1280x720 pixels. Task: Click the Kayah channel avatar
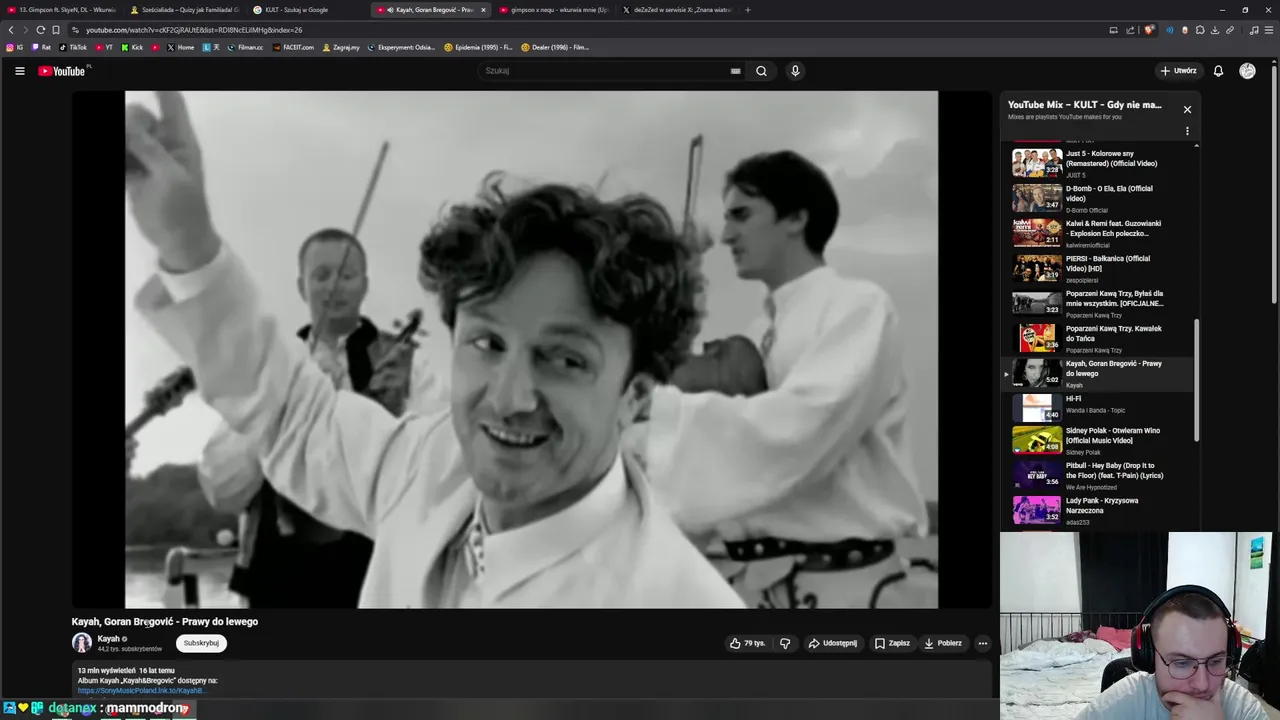[82, 643]
